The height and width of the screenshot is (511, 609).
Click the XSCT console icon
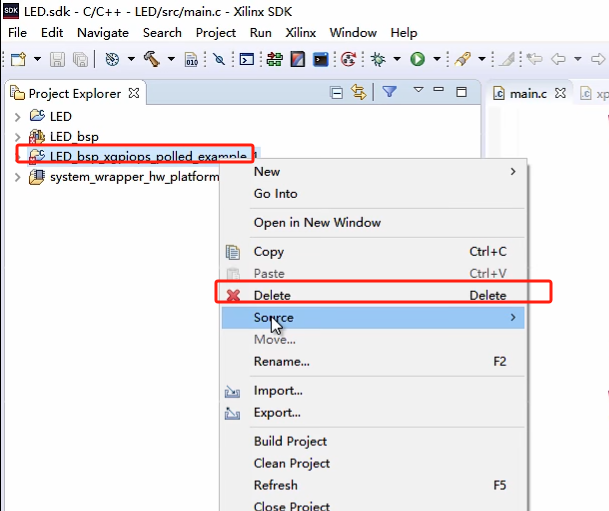[247, 59]
